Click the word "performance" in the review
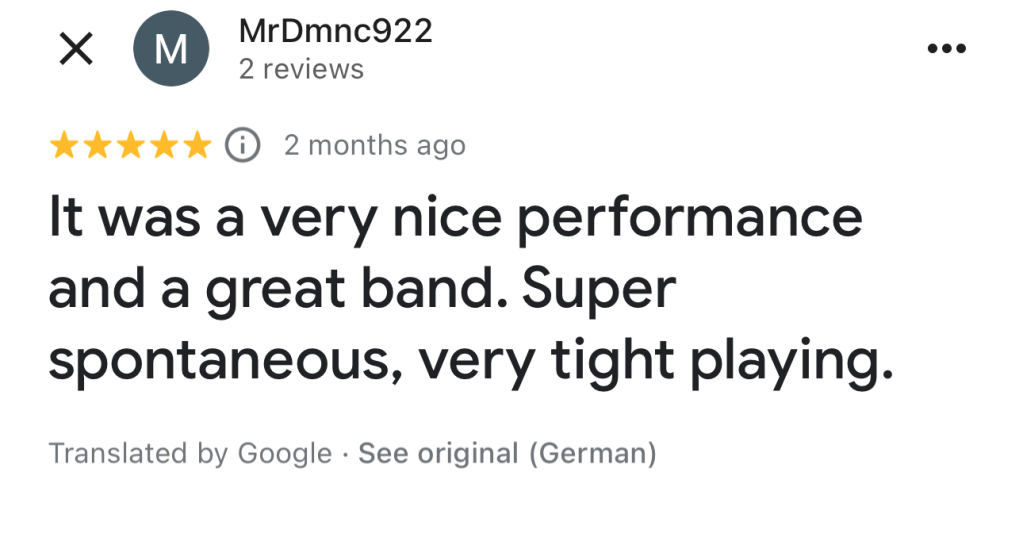Viewport: 1023px width, 541px height. pos(689,219)
